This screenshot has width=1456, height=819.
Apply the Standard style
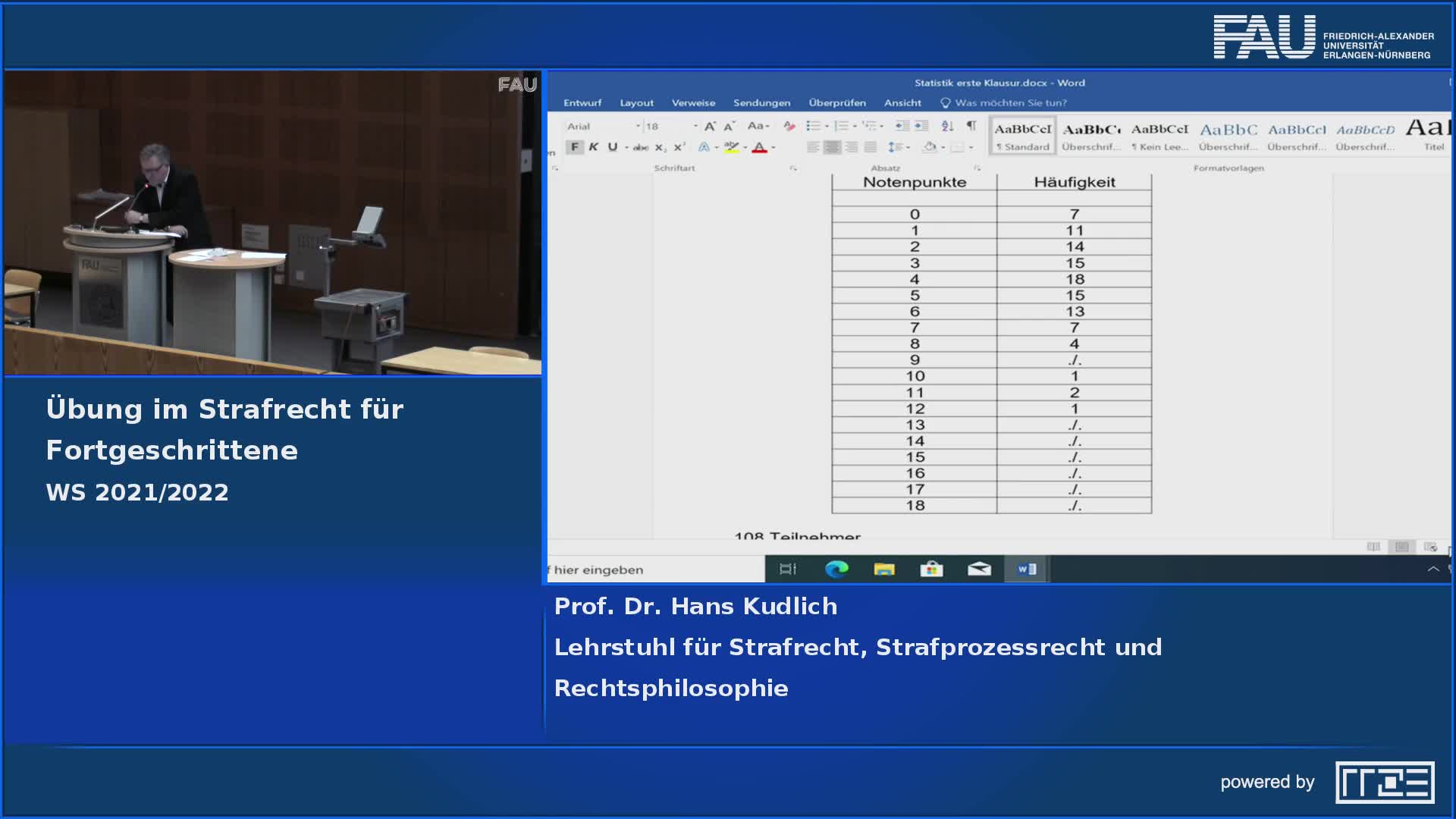click(1023, 136)
